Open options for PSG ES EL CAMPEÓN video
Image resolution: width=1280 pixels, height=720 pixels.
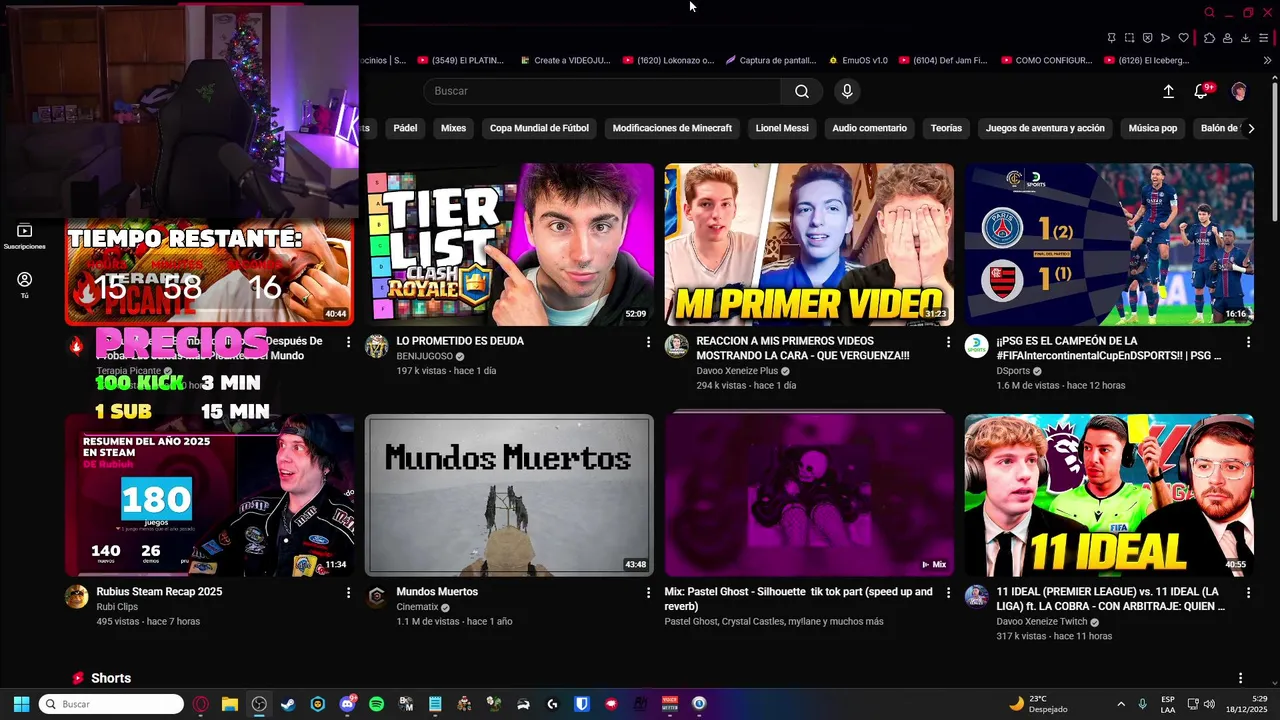pos(1248,342)
